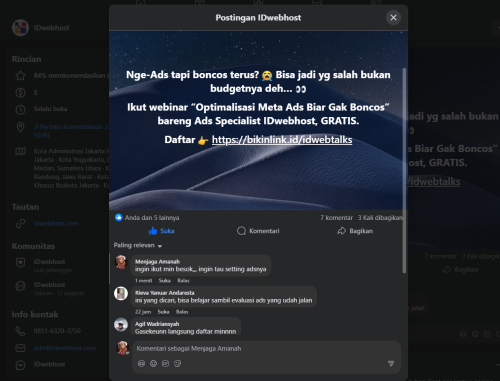Open IDwebhost Saluran with 12 anggota

(59, 289)
